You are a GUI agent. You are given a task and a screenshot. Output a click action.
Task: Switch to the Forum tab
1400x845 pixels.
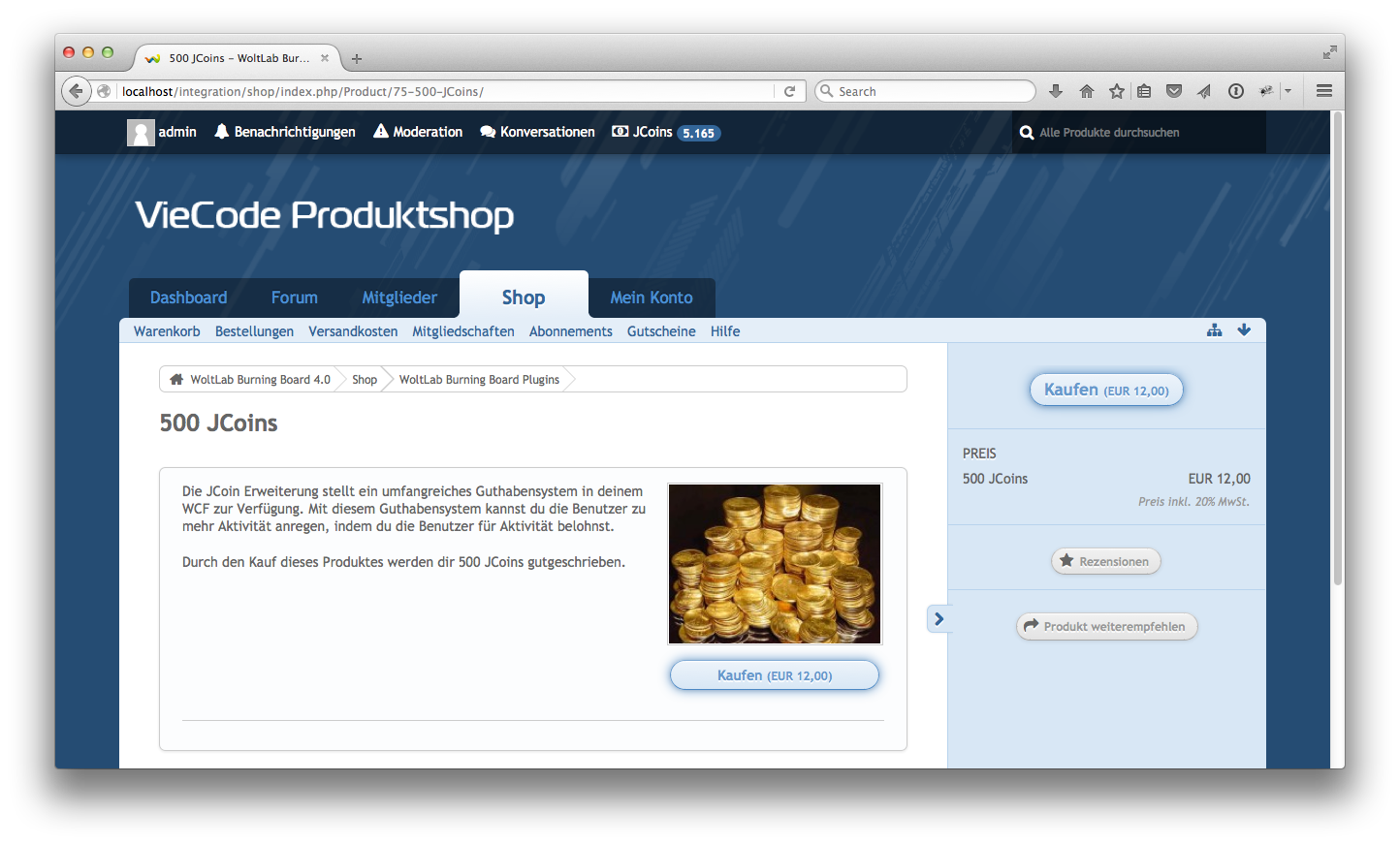(294, 297)
